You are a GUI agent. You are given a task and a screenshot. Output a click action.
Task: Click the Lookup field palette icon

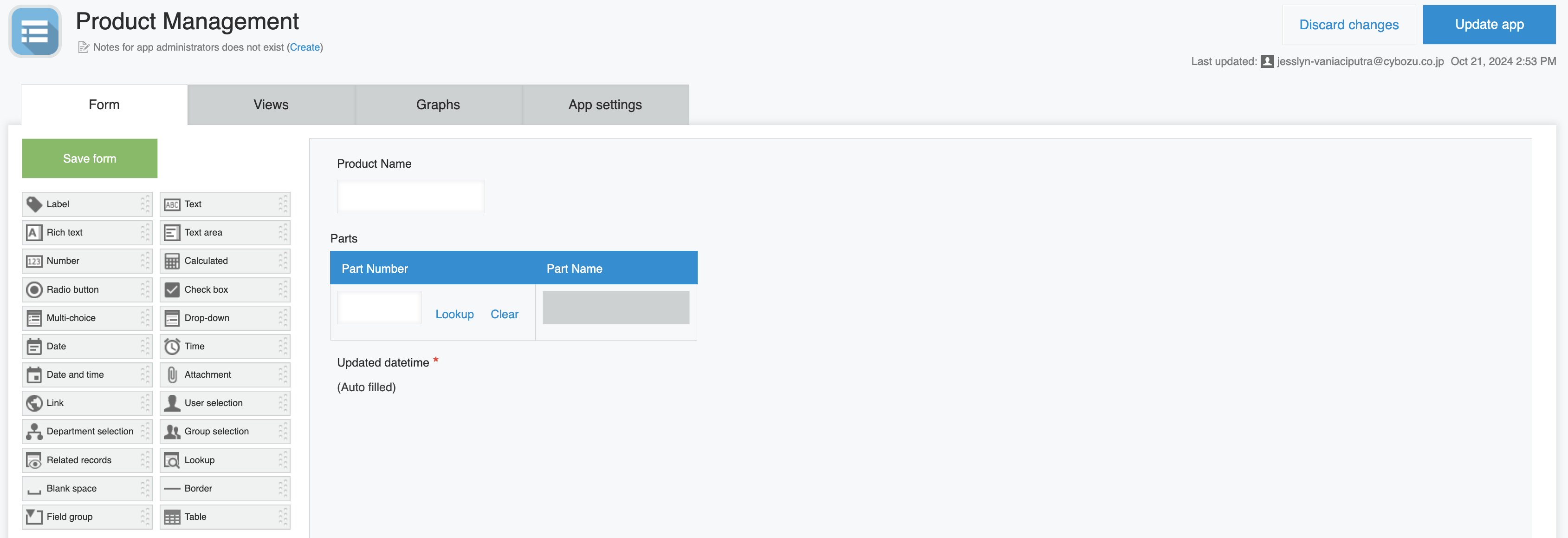point(172,460)
